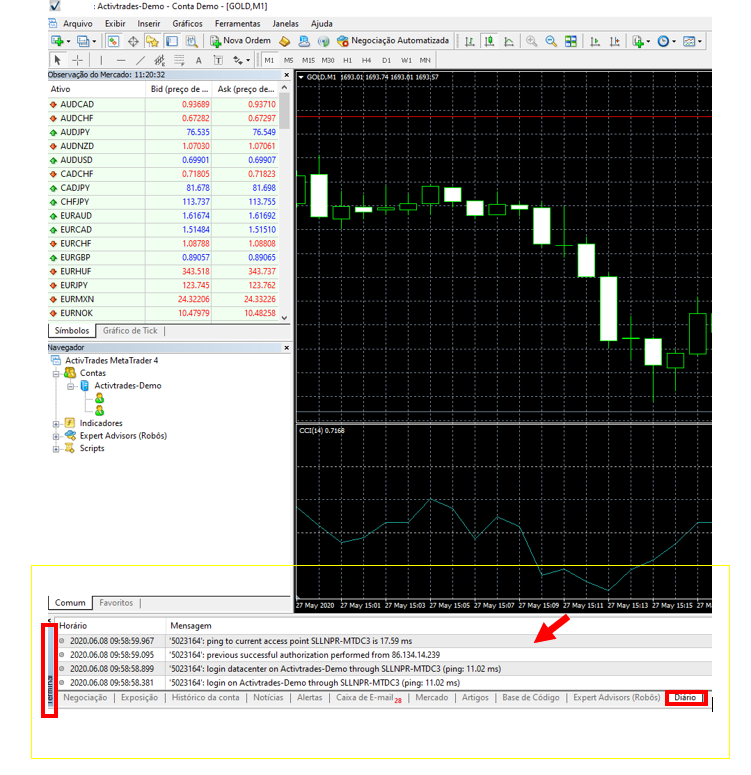Select the M1 timeframe

pyautogui.click(x=269, y=60)
